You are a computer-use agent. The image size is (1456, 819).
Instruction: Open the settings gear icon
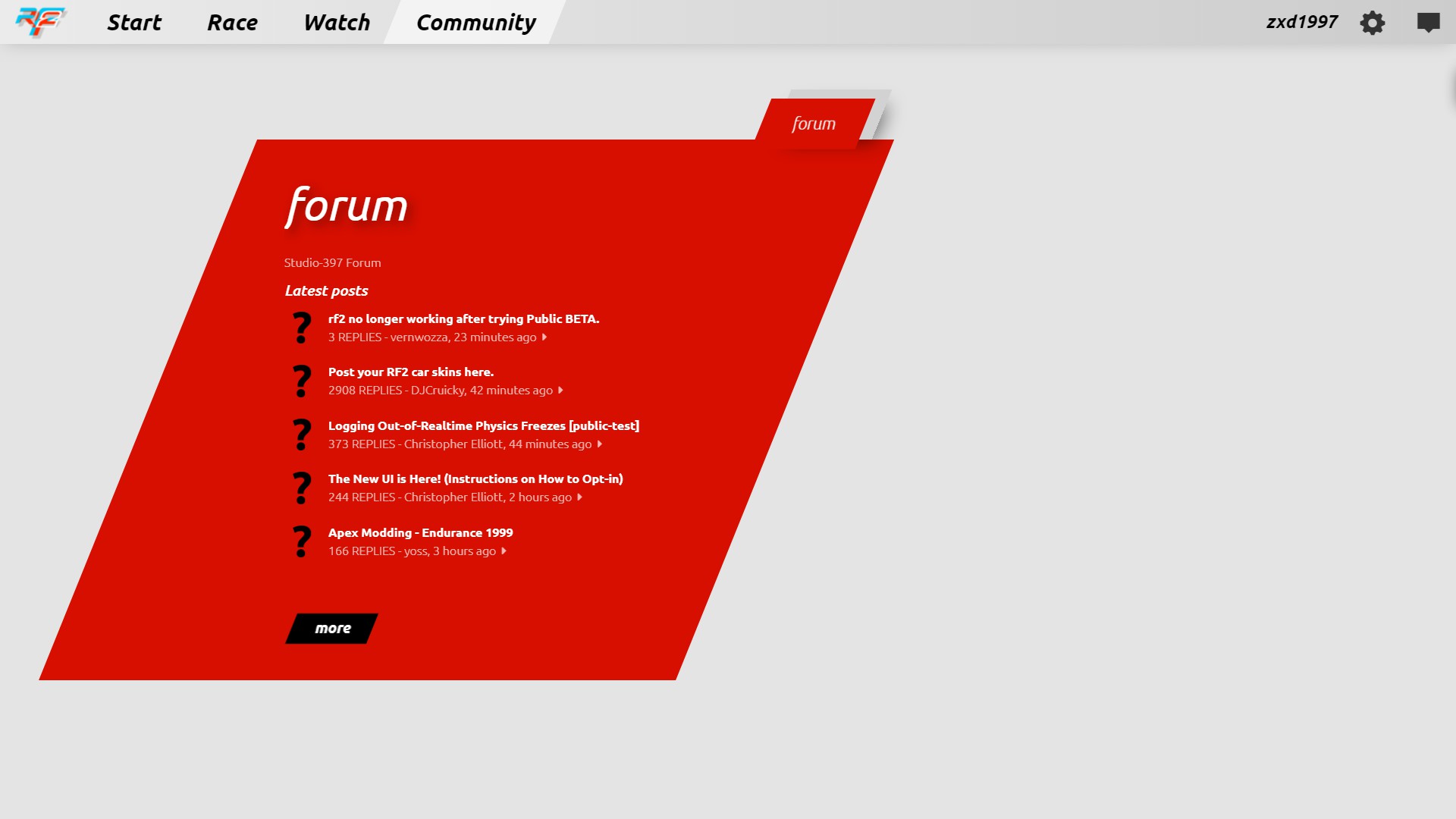(x=1373, y=23)
